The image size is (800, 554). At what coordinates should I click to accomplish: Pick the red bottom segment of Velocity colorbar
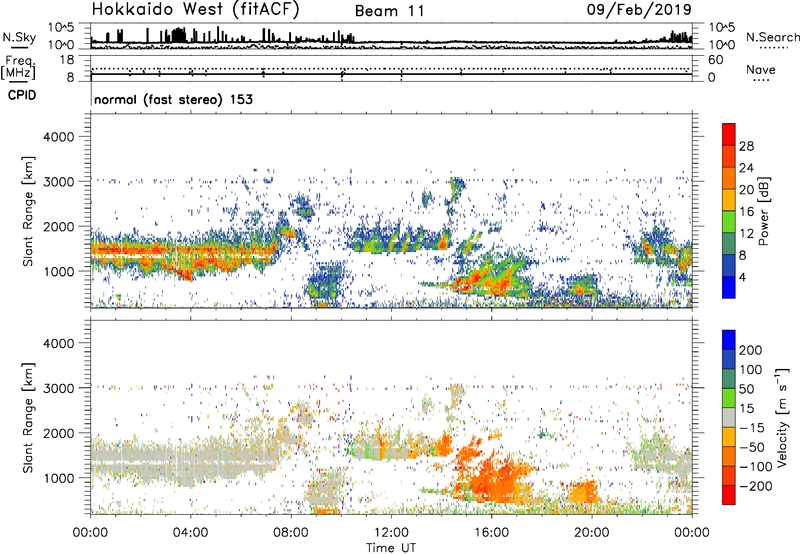click(x=729, y=495)
